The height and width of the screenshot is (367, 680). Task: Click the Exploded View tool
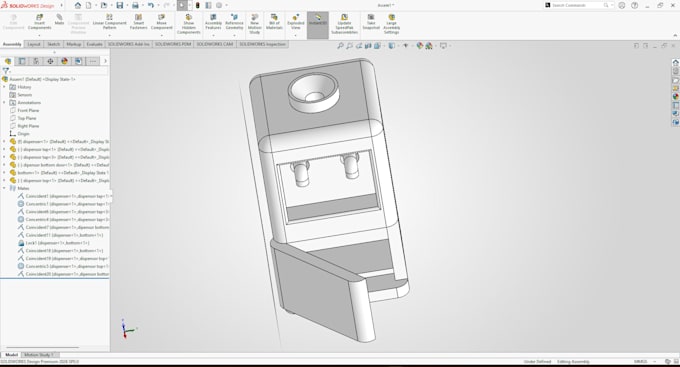pyautogui.click(x=296, y=22)
